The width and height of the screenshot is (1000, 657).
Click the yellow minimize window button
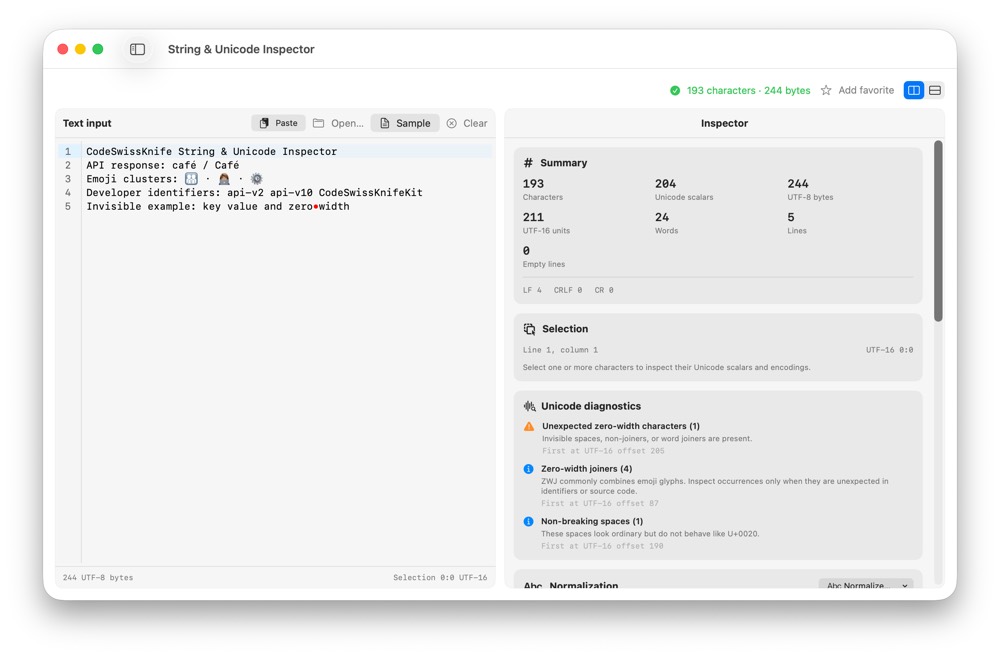[80, 49]
